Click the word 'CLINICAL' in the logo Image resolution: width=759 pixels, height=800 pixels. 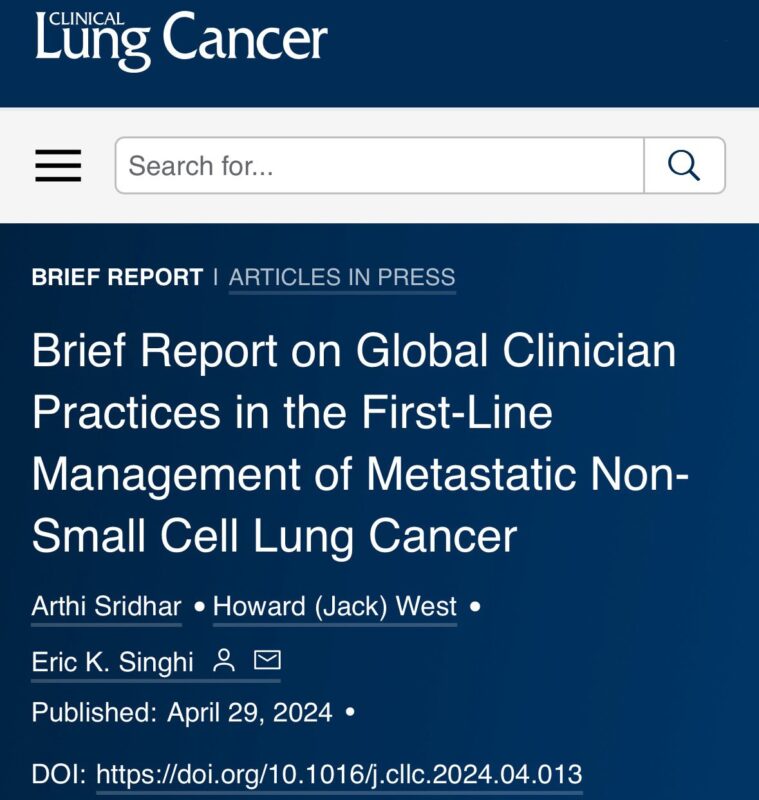pyautogui.click(x=87, y=19)
